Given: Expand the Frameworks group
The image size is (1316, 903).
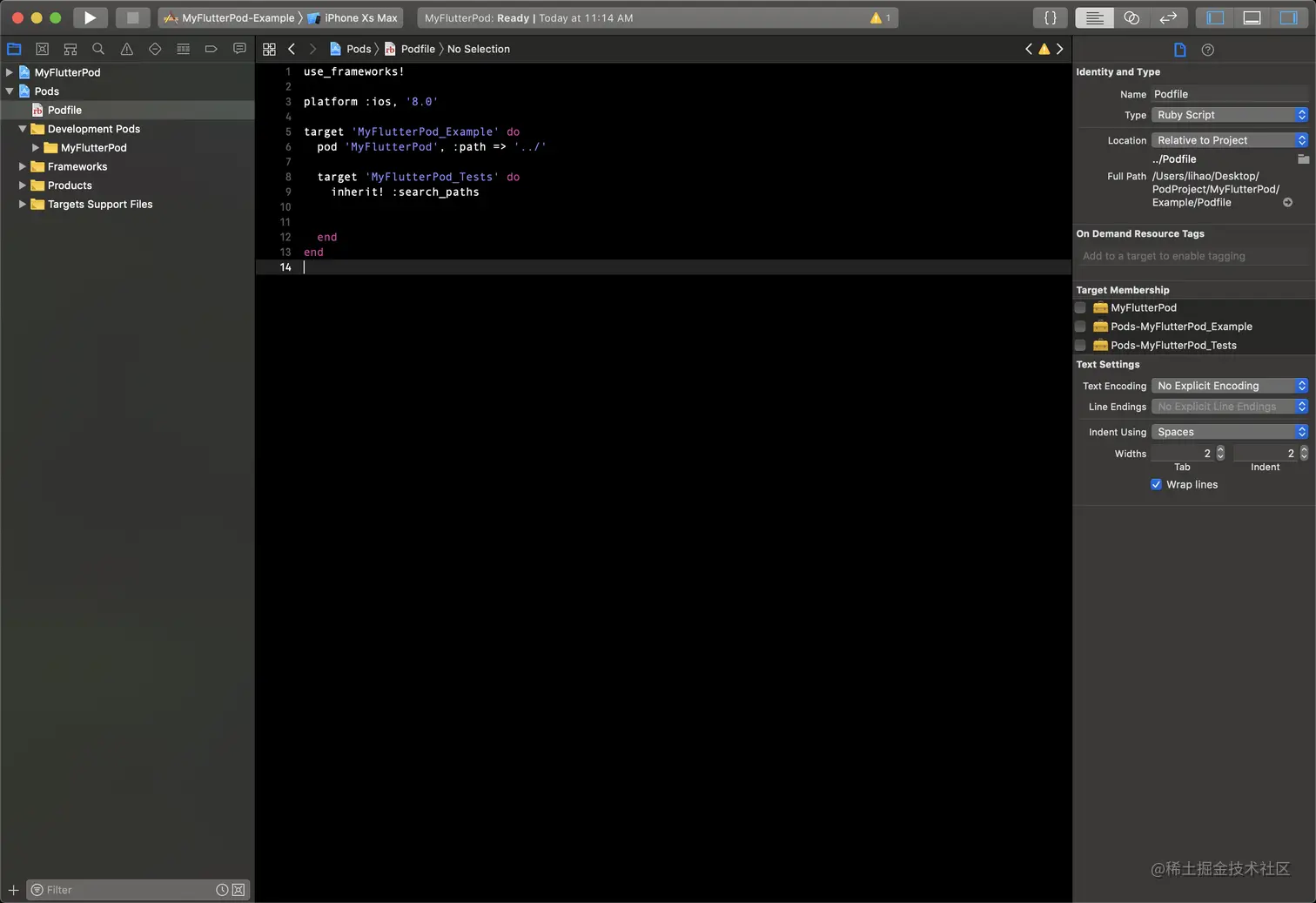Looking at the screenshot, I should click(x=23, y=166).
